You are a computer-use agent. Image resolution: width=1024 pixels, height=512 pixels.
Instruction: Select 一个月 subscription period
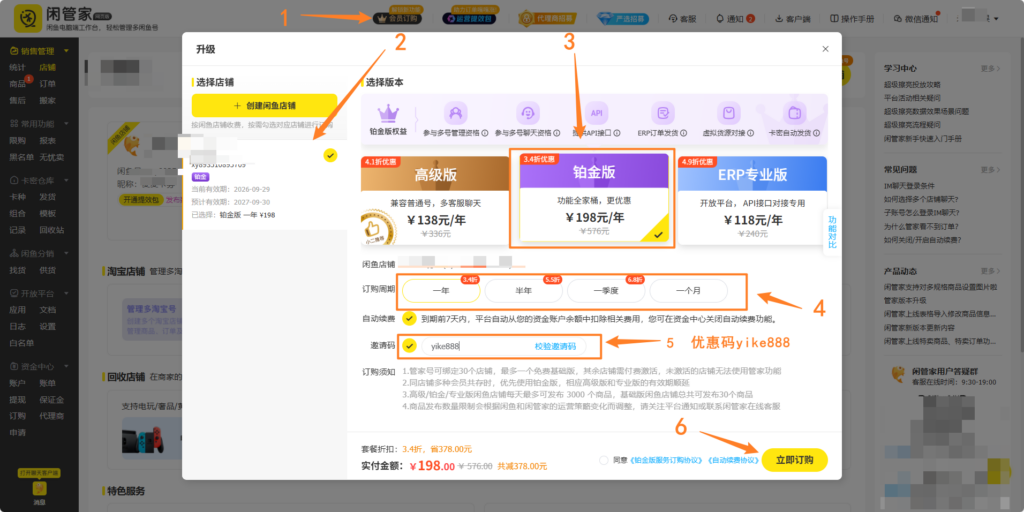(x=688, y=291)
